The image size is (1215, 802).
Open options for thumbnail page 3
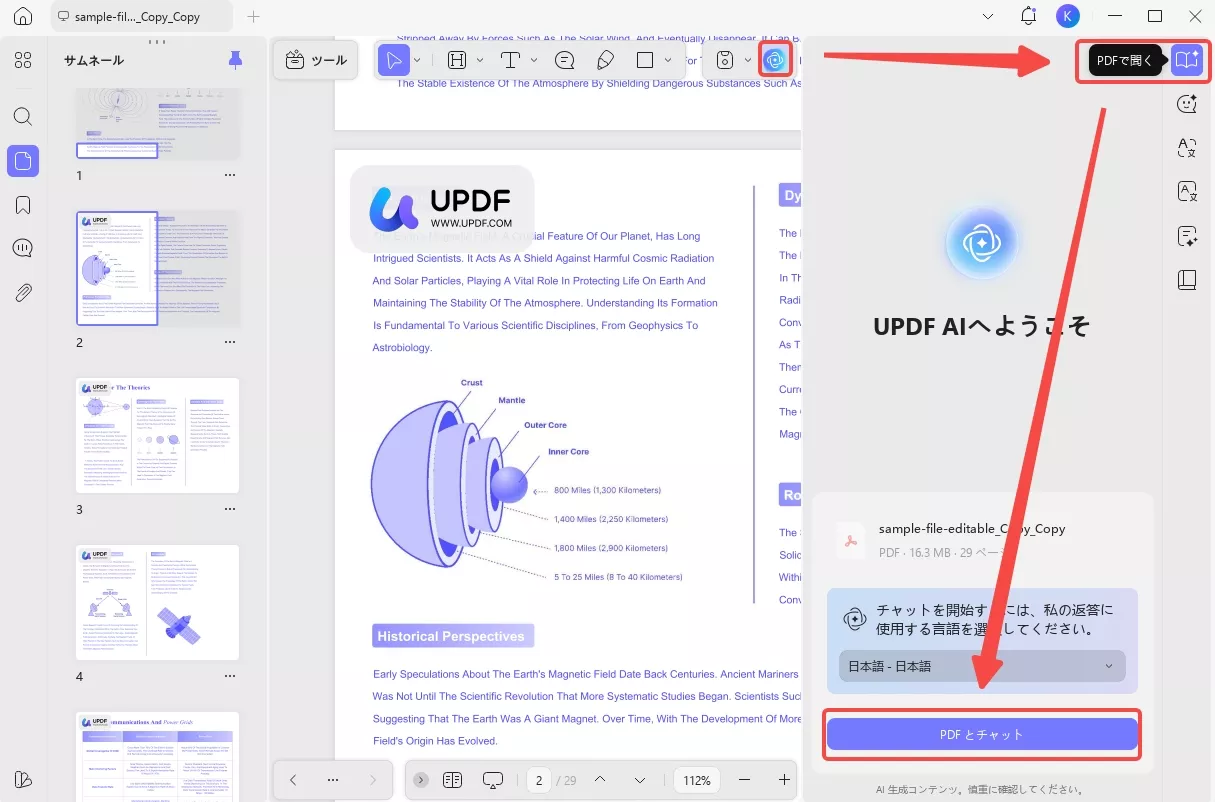(x=230, y=509)
